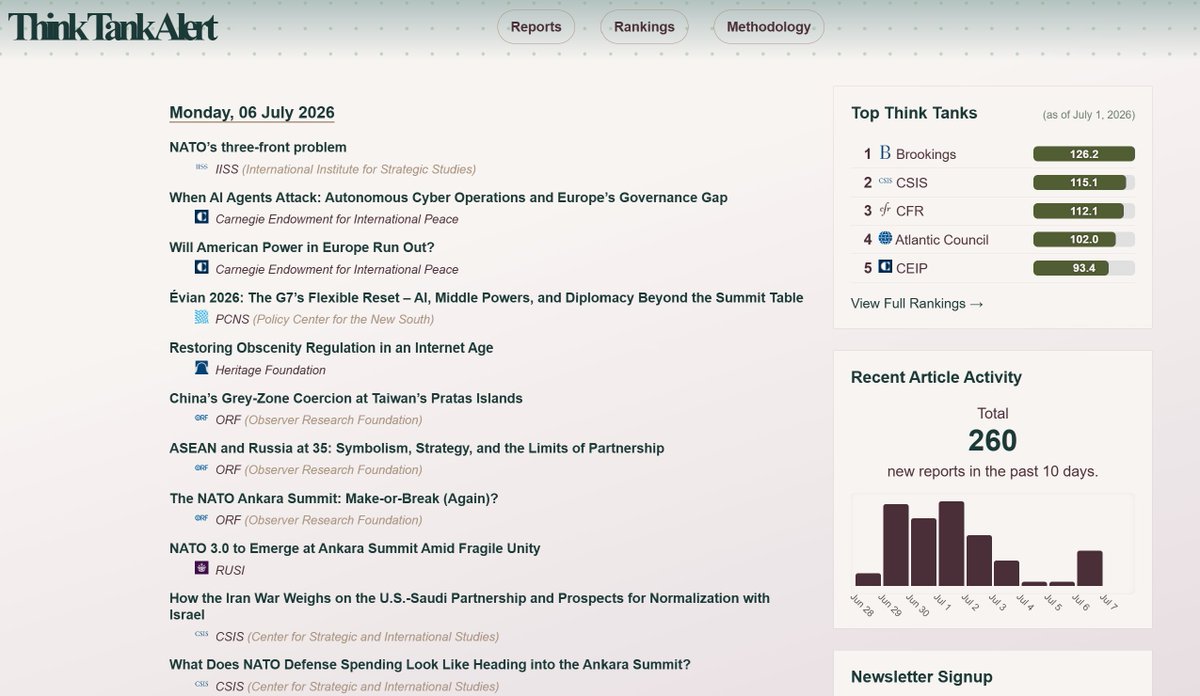
Task: Open ASEAN and Russia at 35 article
Action: 417,448
